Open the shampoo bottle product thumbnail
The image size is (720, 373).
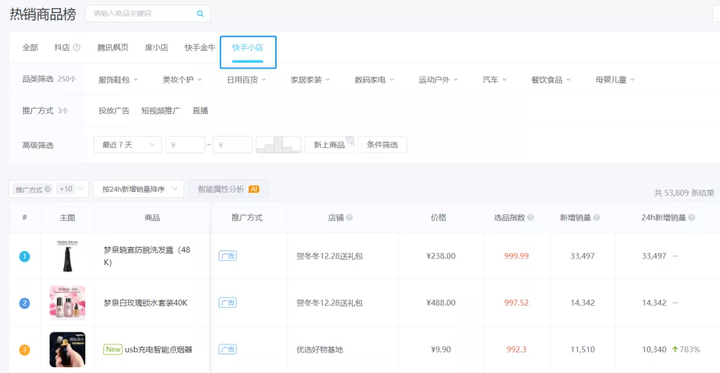(68, 256)
